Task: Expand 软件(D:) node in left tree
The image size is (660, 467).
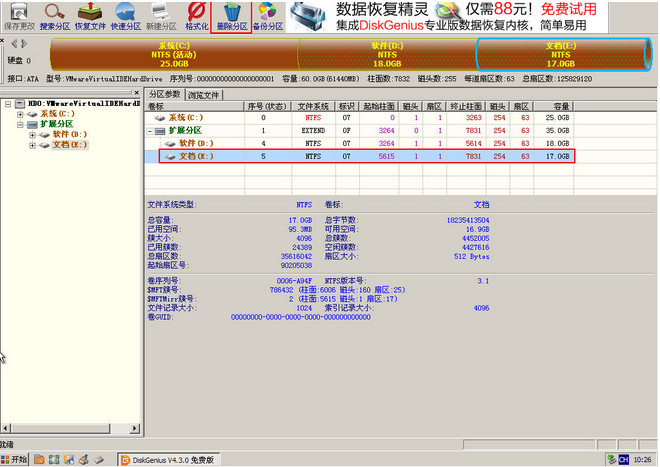Action: click(x=32, y=135)
